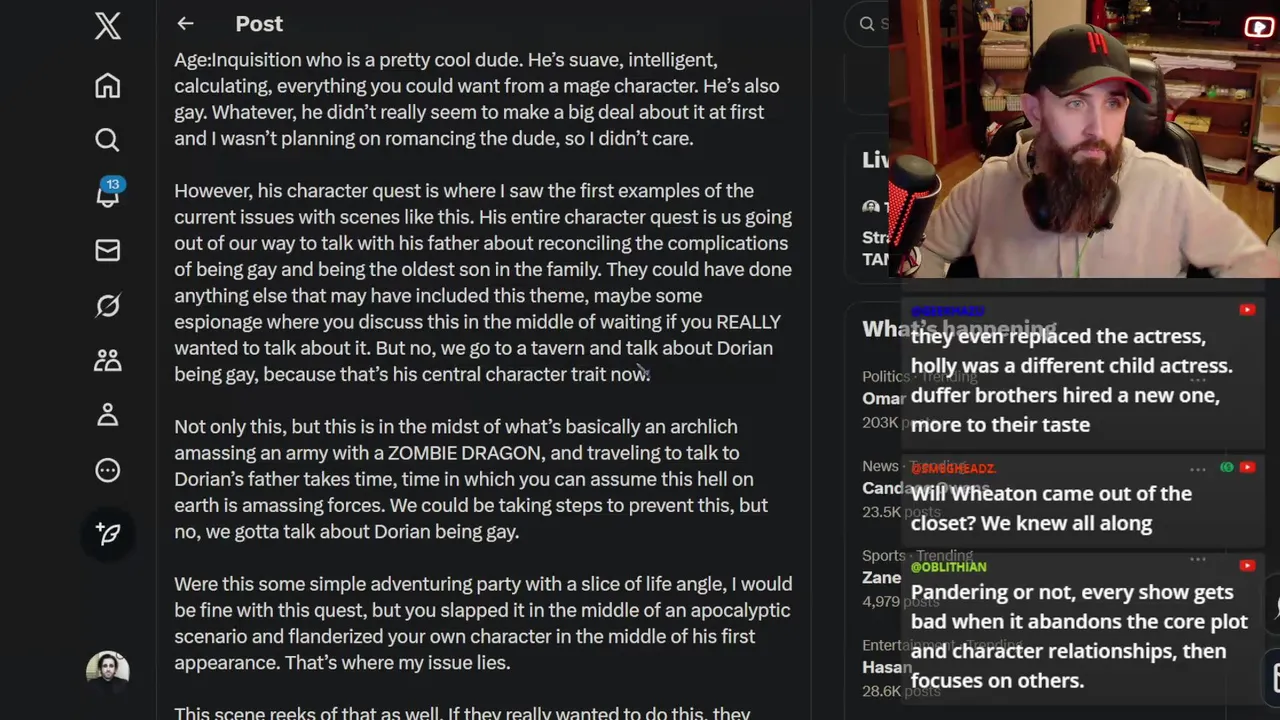
Task: Open the more options ellipsis beside the News trend
Action: (x=1197, y=468)
